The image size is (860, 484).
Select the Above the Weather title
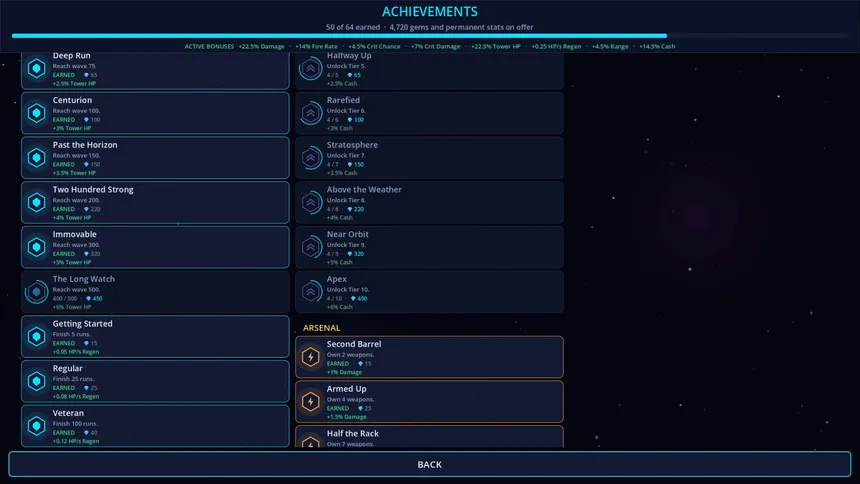coord(364,190)
